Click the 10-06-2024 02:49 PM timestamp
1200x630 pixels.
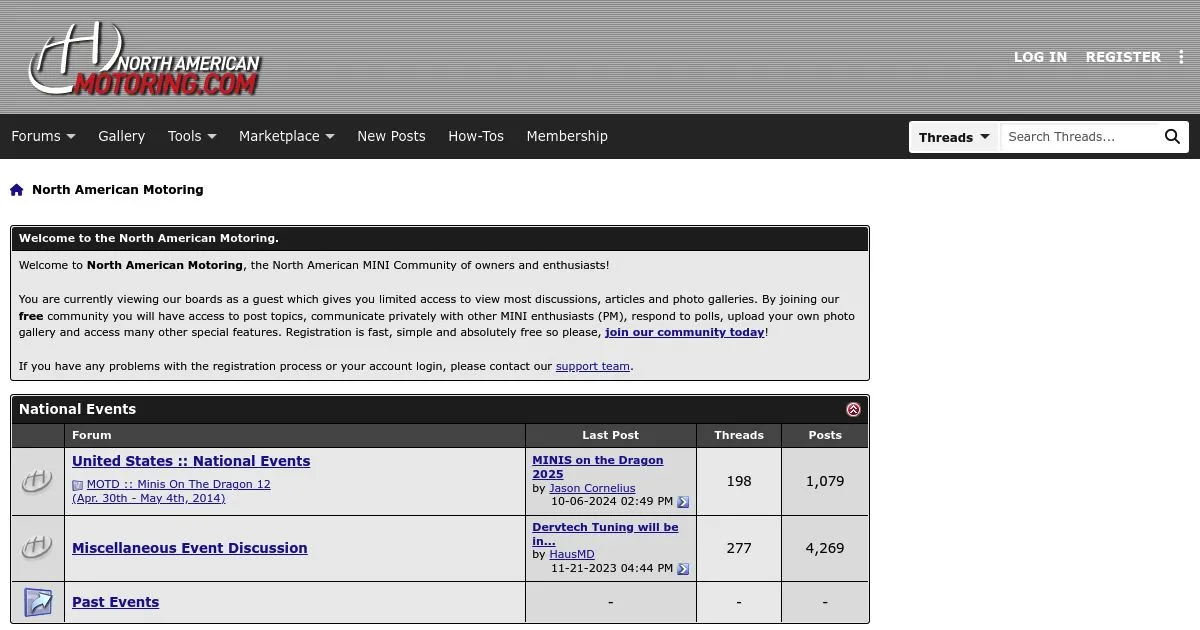pos(612,502)
